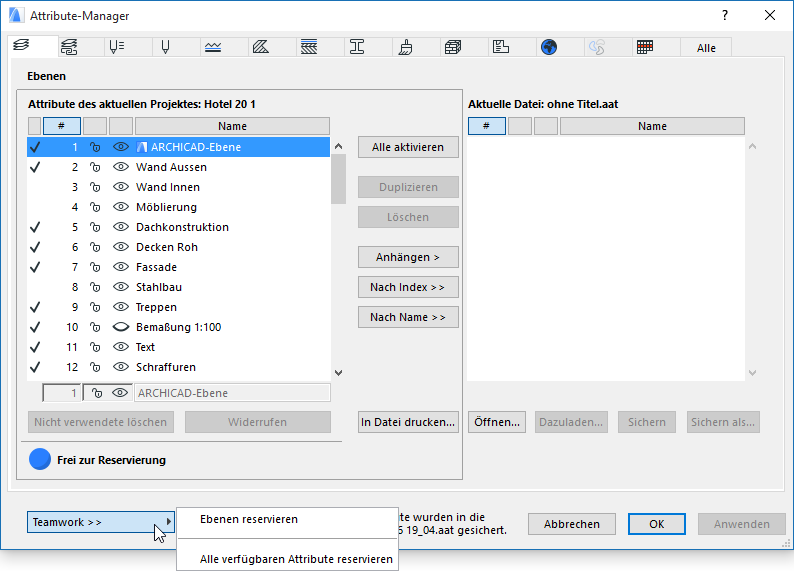Toggle checkmark for Wand Aussen row
The width and height of the screenshot is (794, 571).
tap(35, 167)
